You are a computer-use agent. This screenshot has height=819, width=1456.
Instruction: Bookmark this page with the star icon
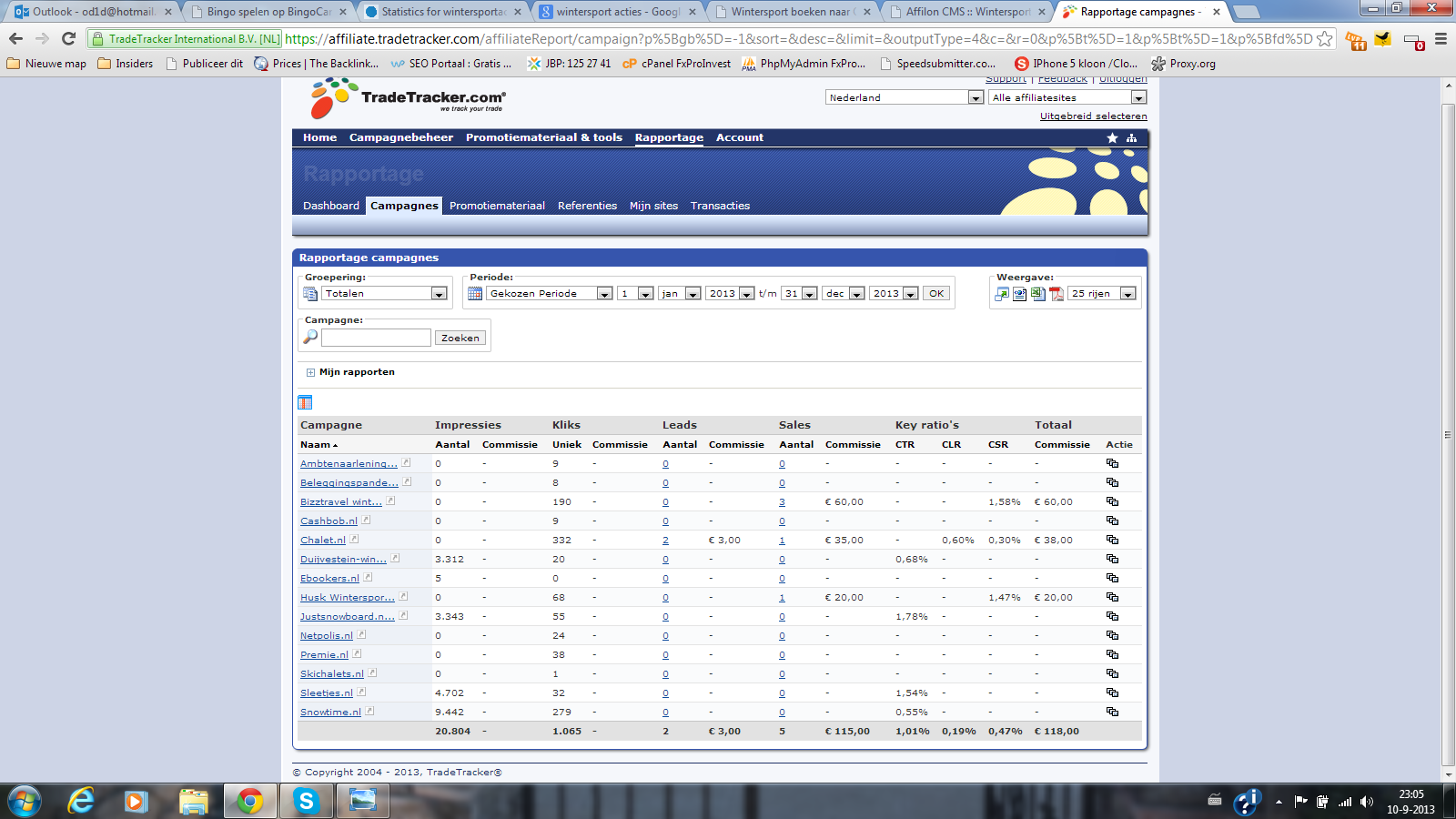[1325, 38]
